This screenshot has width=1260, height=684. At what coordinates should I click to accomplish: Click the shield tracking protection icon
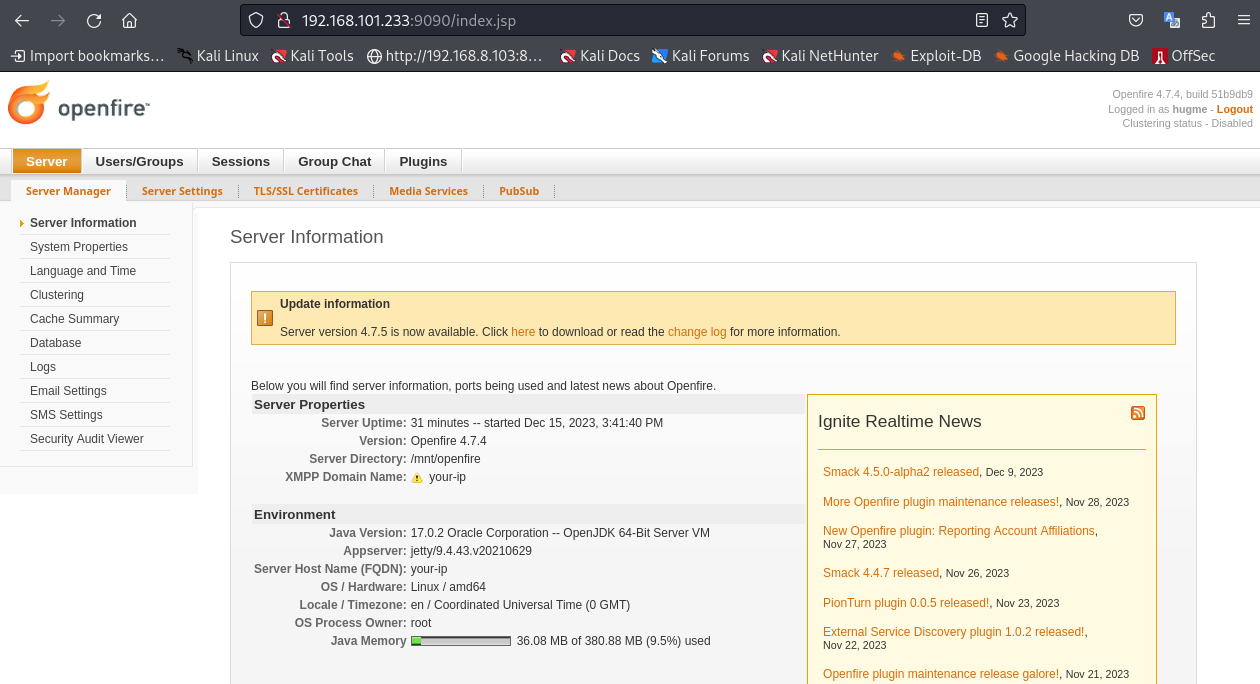point(256,20)
